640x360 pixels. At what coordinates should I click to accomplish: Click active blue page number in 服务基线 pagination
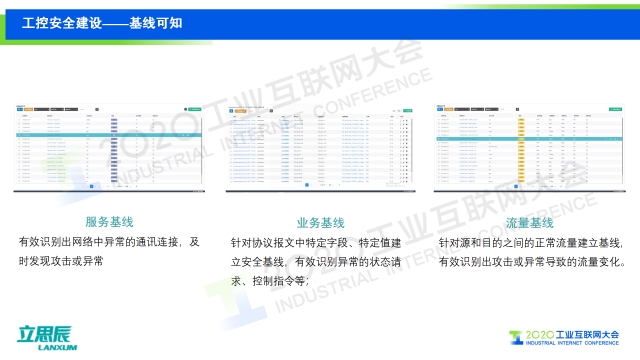[91, 187]
